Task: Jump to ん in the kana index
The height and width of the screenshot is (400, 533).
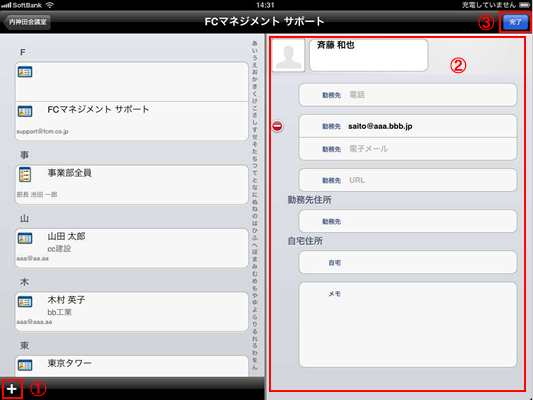Action: [255, 367]
